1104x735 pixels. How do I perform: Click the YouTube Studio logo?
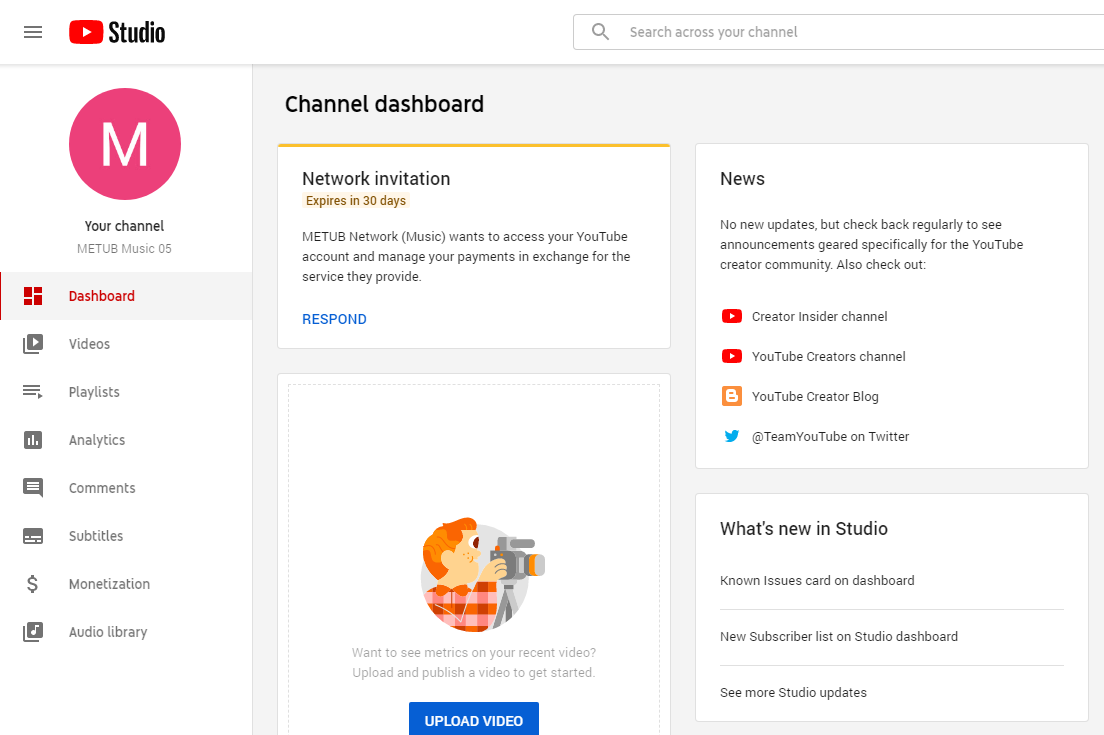pyautogui.click(x=117, y=32)
